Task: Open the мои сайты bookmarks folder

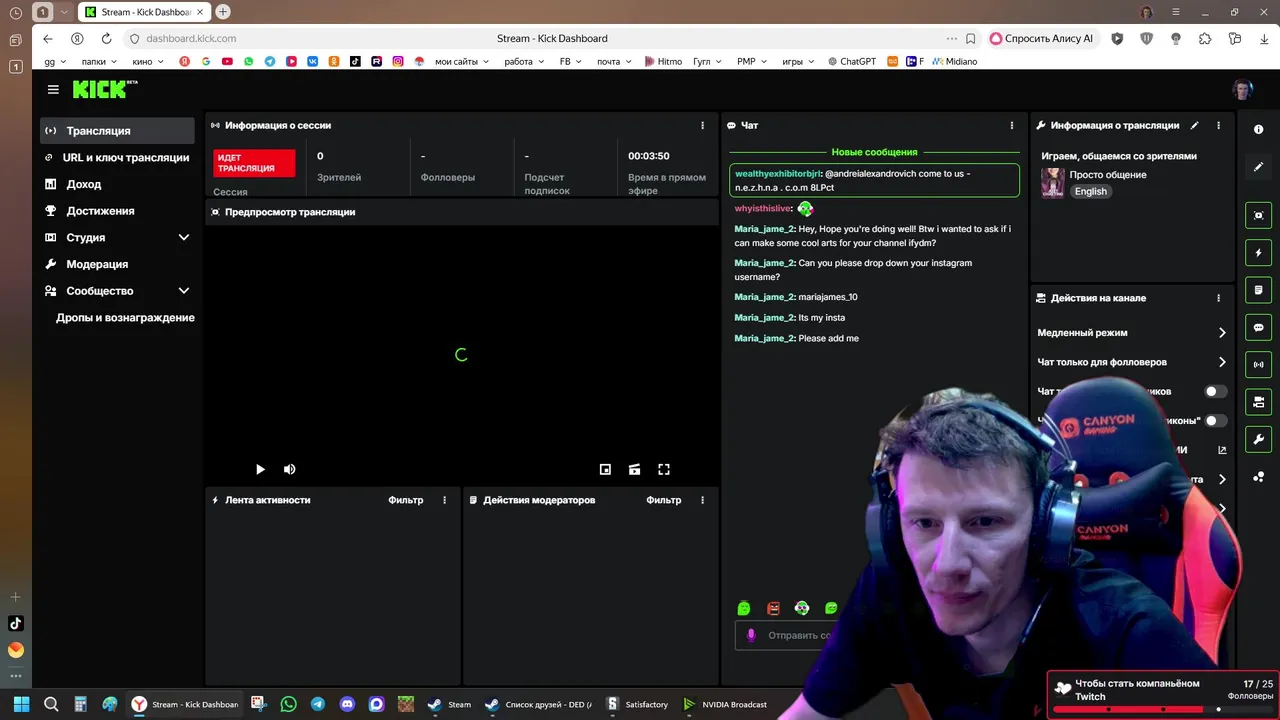Action: [462, 61]
